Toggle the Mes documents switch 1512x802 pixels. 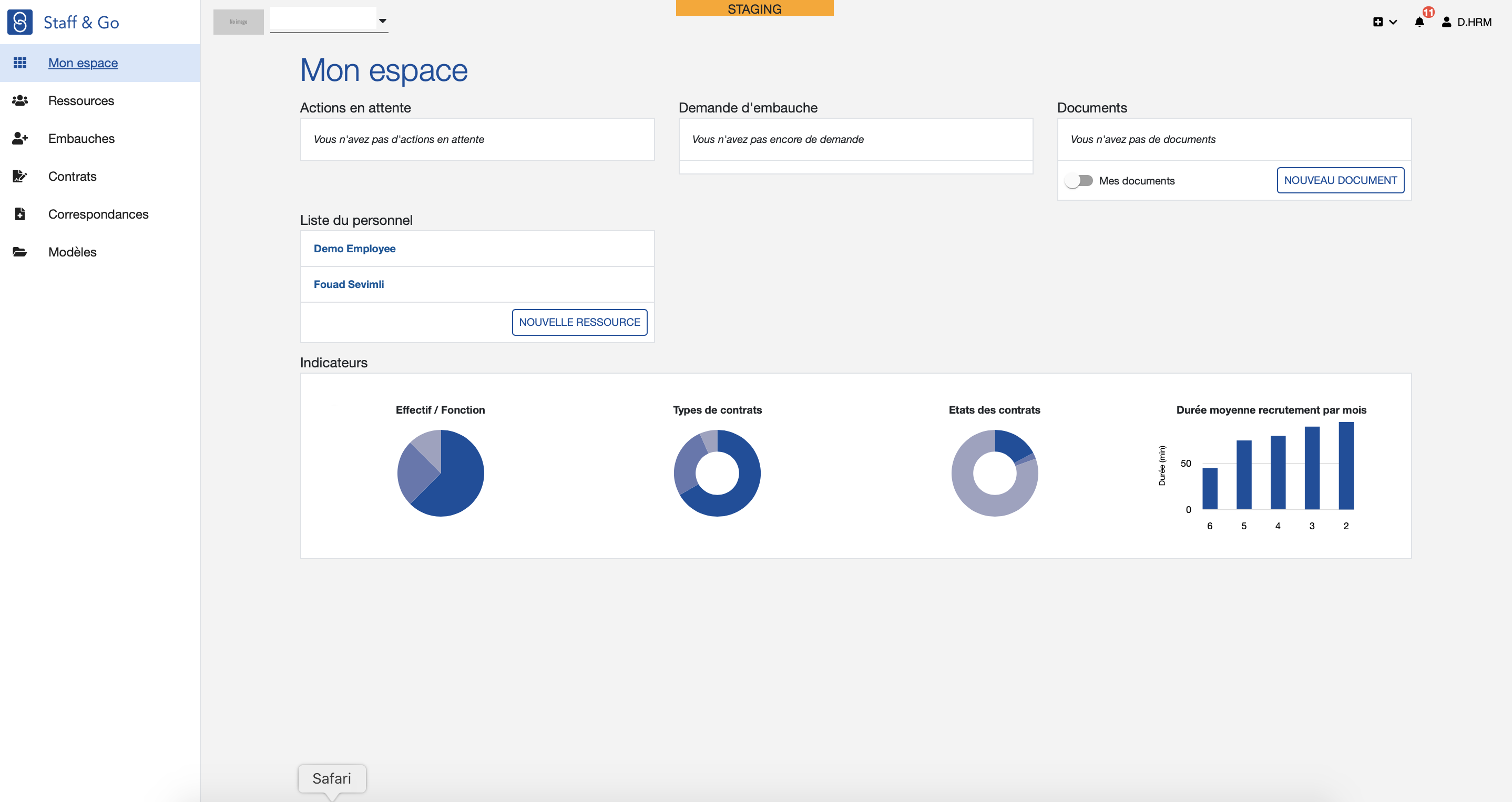click(x=1079, y=181)
